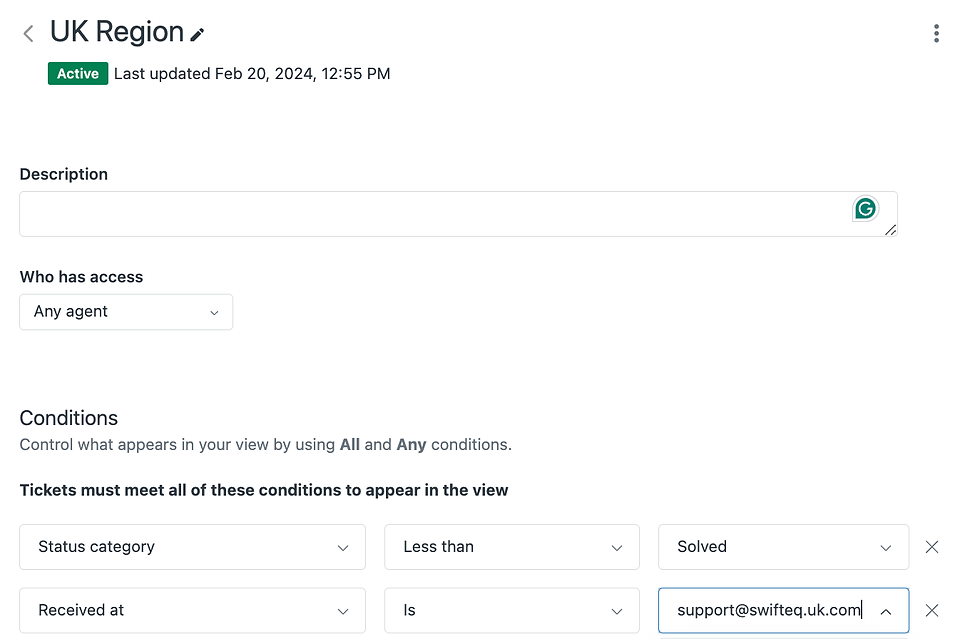The image size is (980, 639).
Task: Click the Grammarly icon in Description field
Action: (x=864, y=208)
